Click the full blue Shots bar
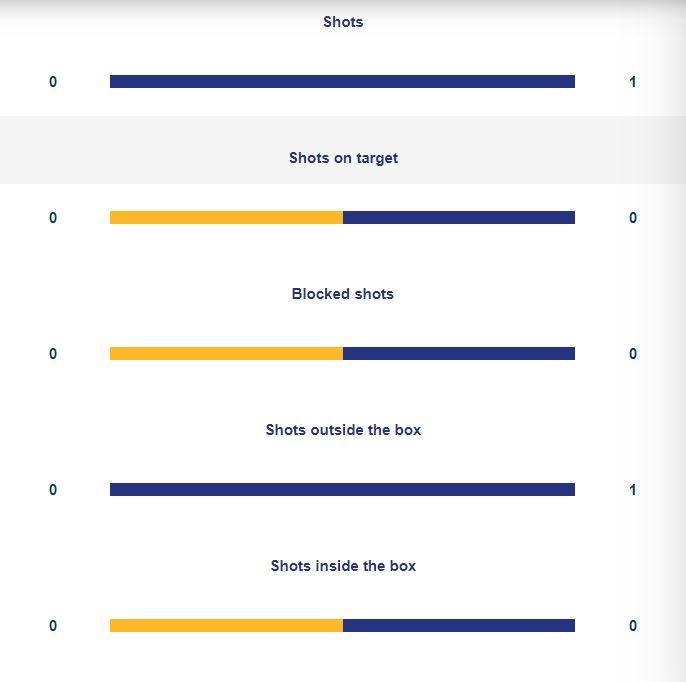This screenshot has height=682, width=686. [342, 82]
